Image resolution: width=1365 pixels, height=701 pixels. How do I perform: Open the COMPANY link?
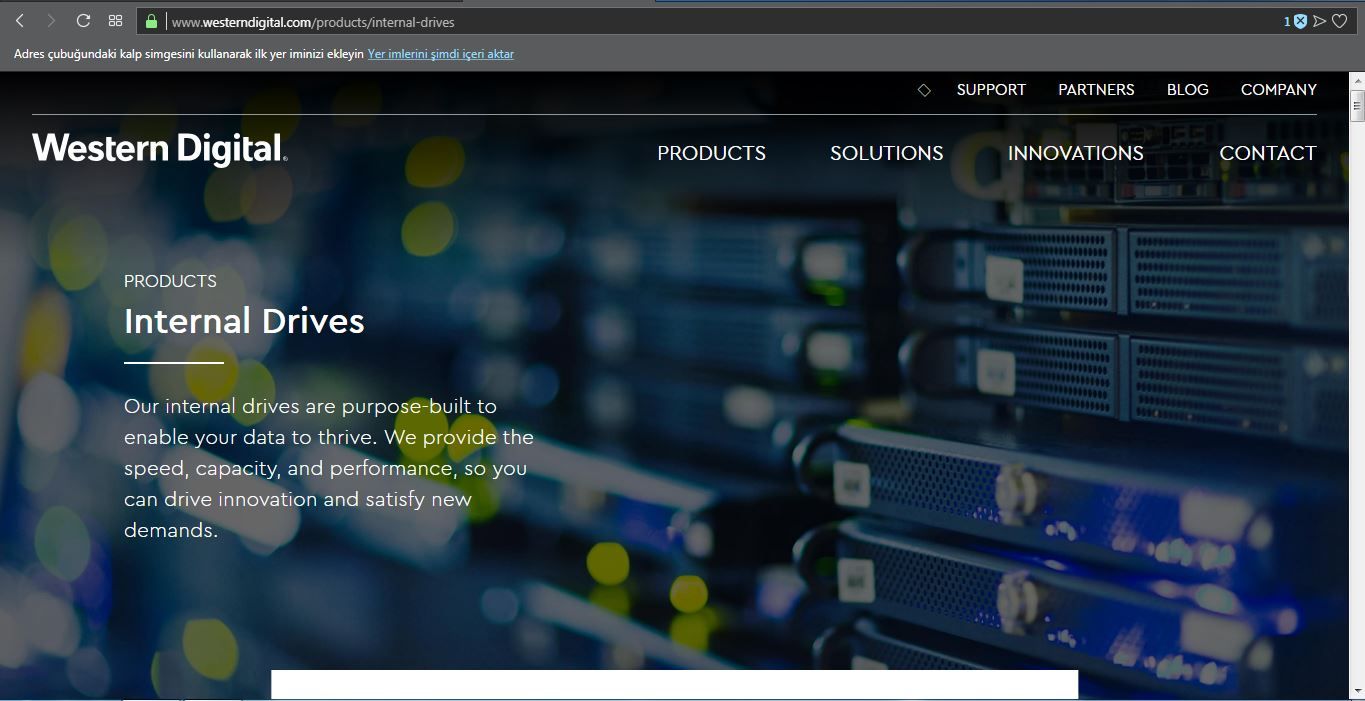tap(1279, 90)
